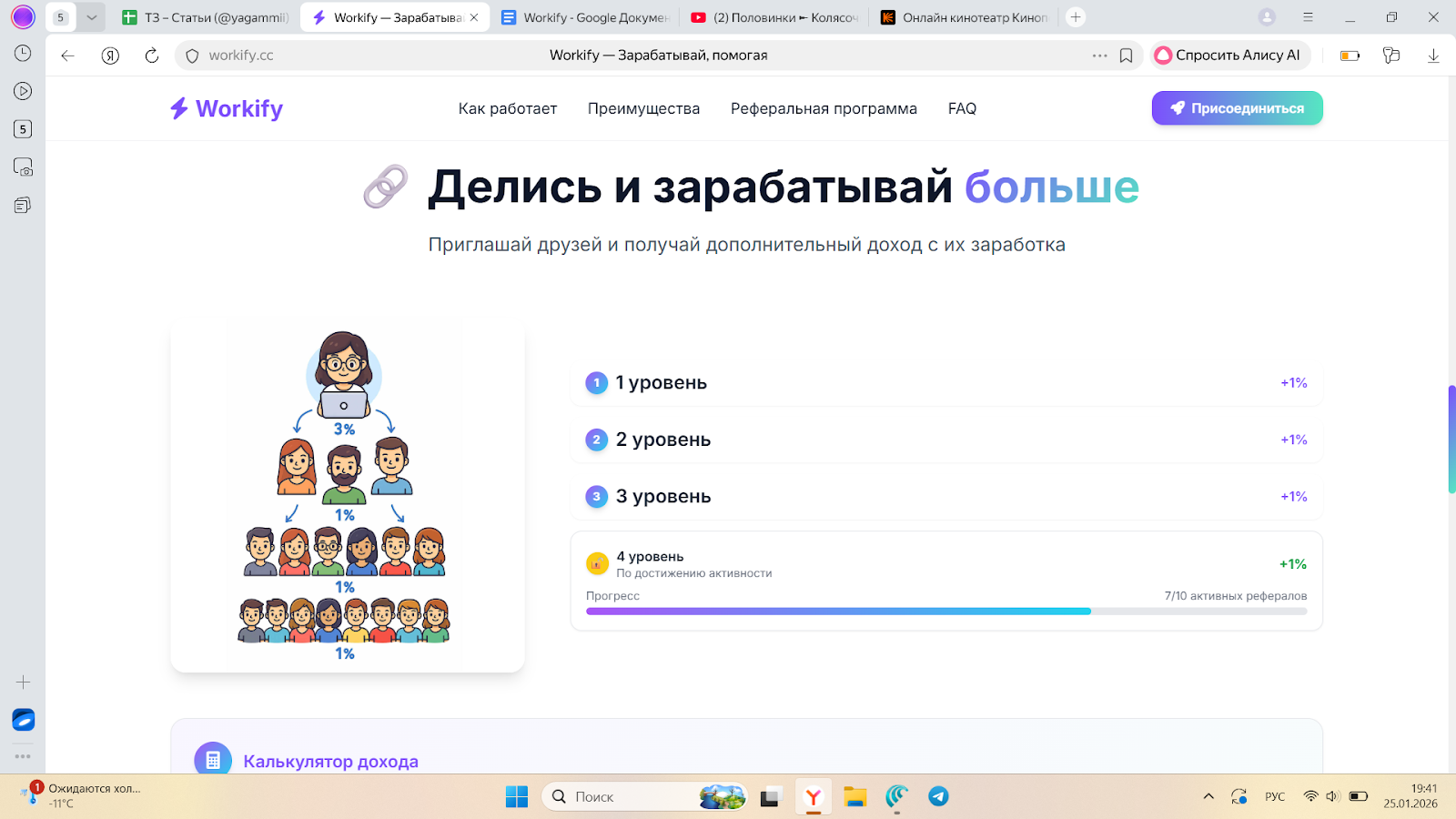Expand the 1 уровень referral row
The width and height of the screenshot is (1456, 819).
(946, 383)
